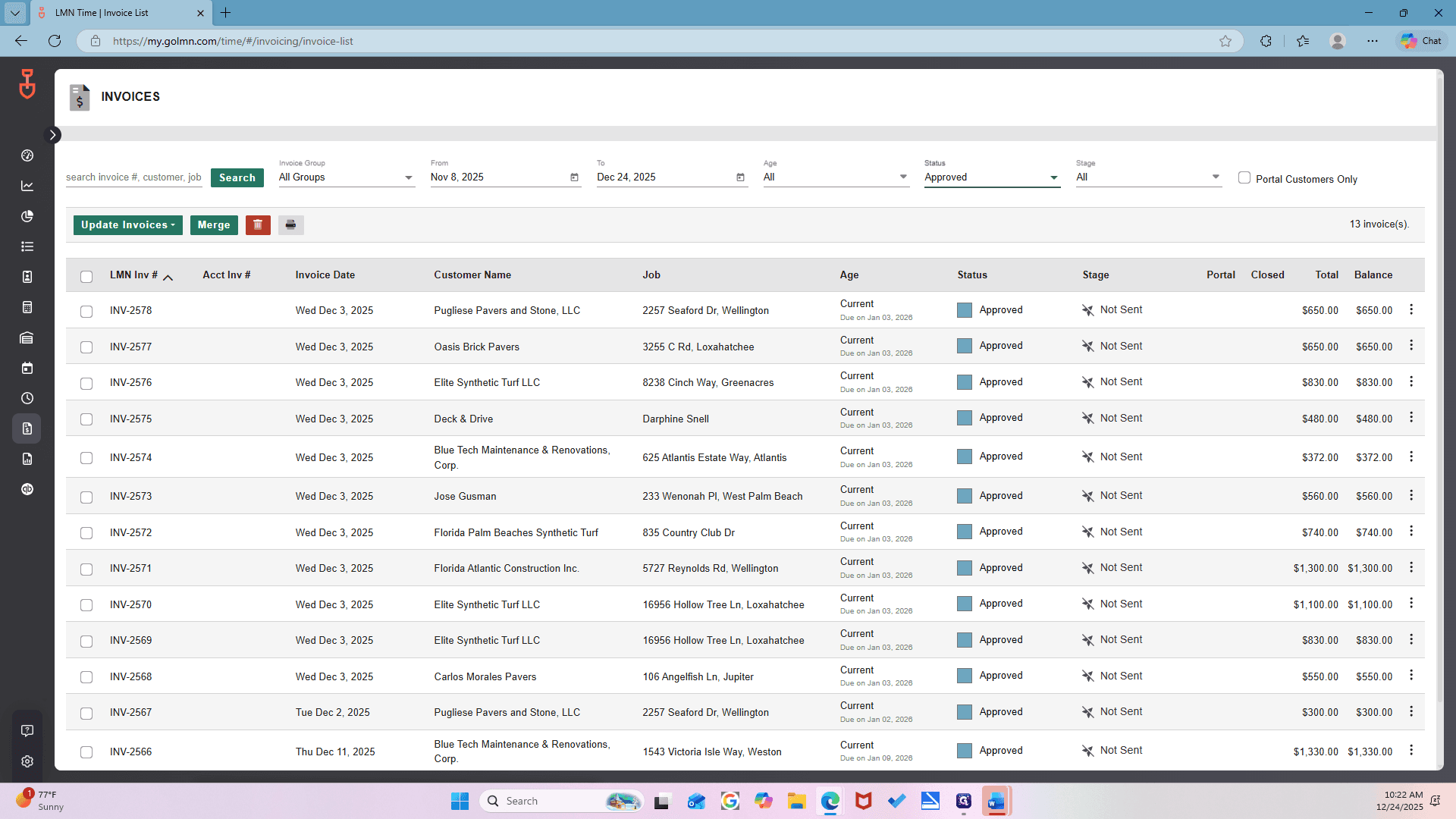Click the LMN logo in the sidebar
Image resolution: width=1456 pixels, height=819 pixels.
(x=27, y=83)
